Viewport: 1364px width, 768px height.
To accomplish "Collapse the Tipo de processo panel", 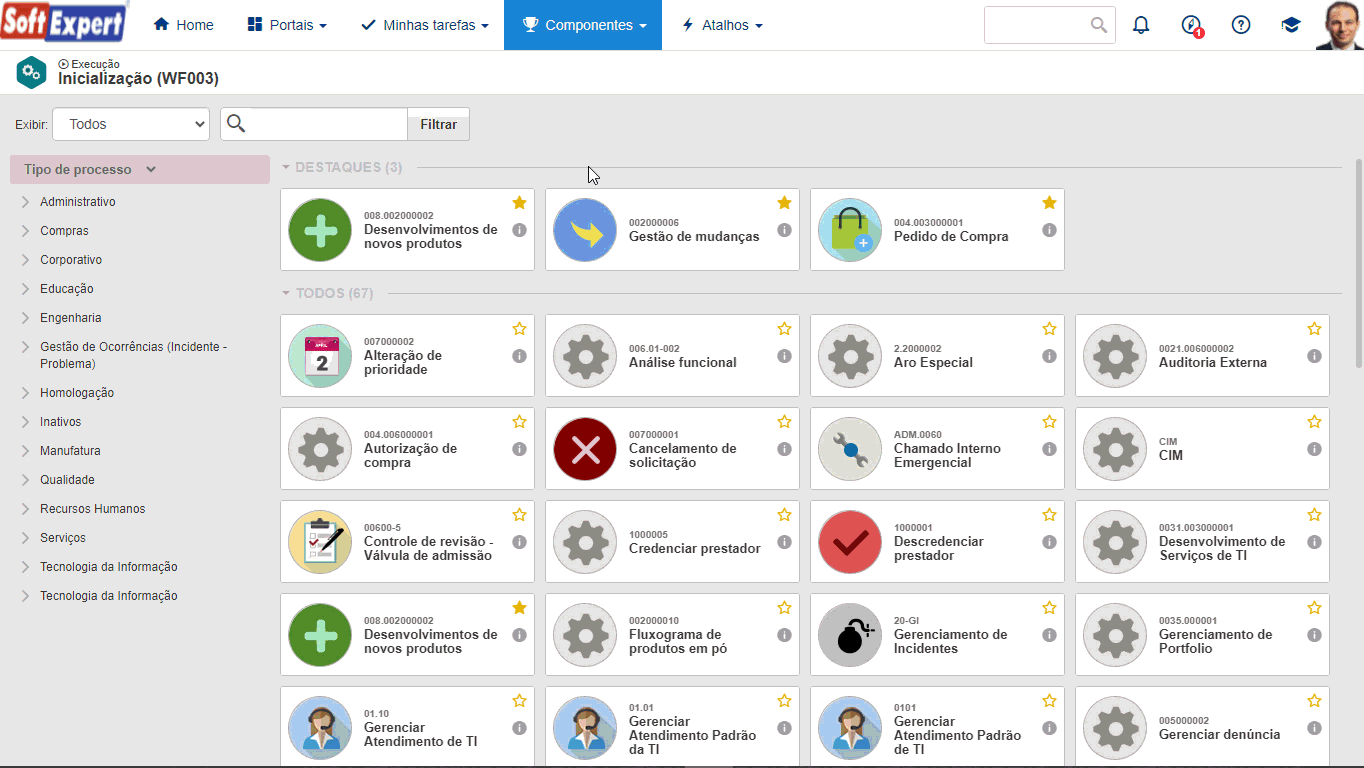I will click(140, 170).
